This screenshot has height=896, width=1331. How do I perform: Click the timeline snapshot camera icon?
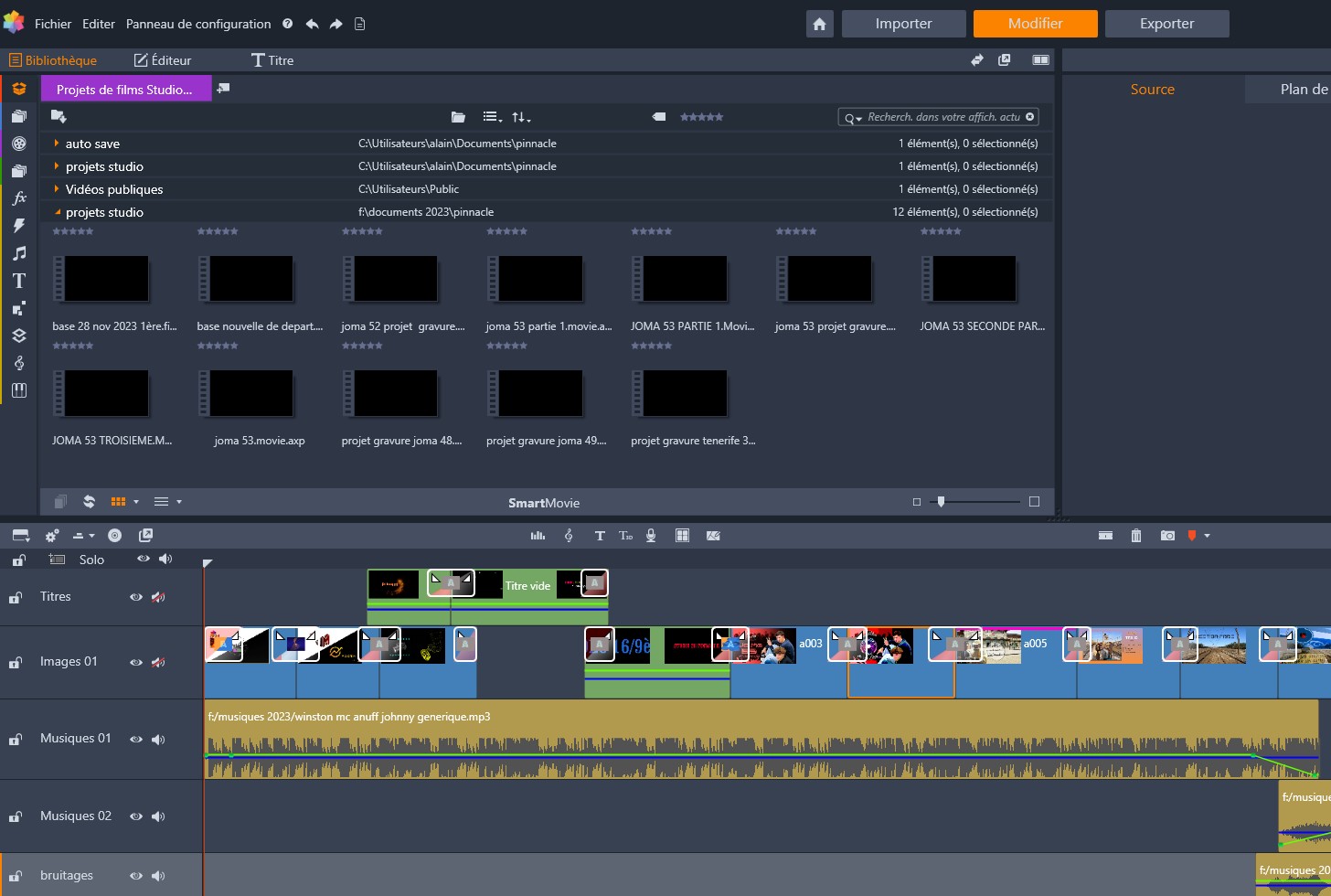click(1167, 536)
